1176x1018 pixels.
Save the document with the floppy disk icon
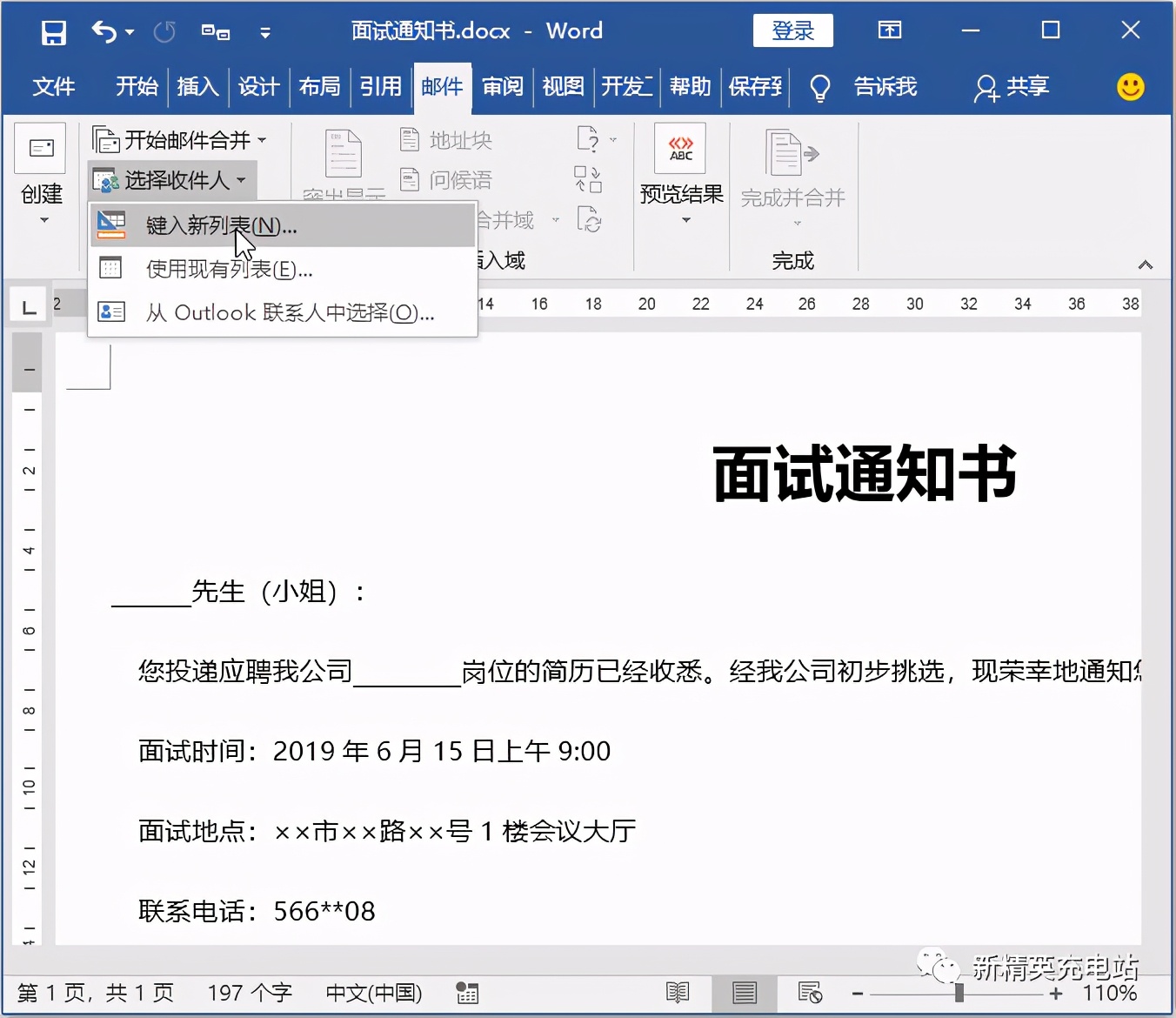[54, 33]
